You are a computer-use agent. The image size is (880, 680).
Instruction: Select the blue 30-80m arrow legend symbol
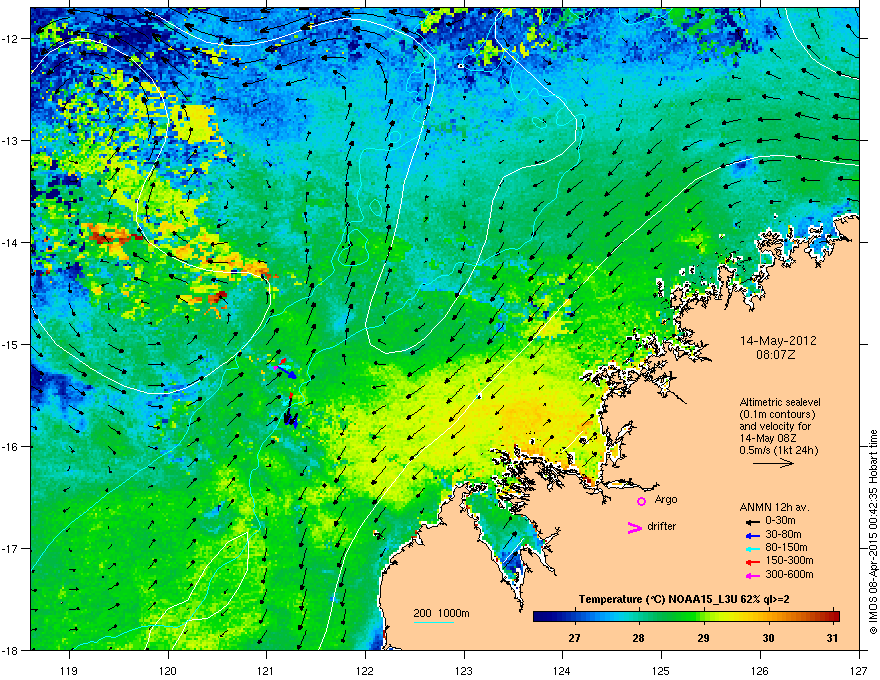[752, 536]
